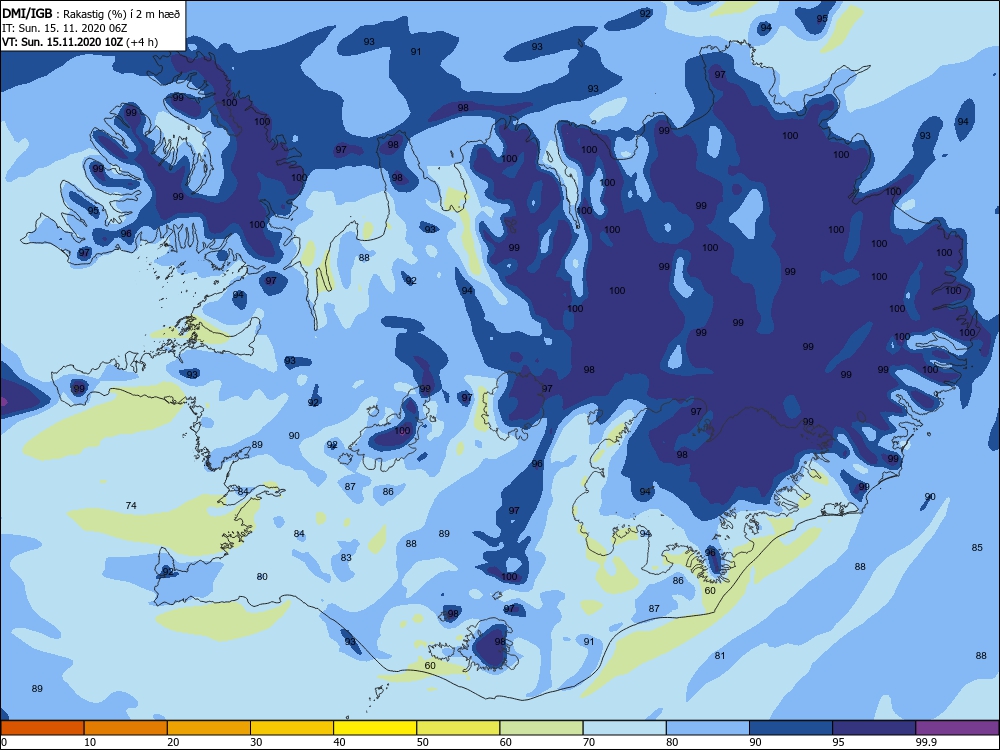Click the purple legend swatch above 99.9

(x=957, y=728)
